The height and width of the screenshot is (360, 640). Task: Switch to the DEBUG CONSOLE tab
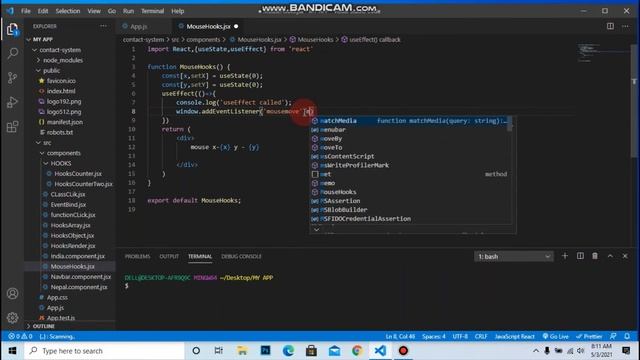(x=241, y=256)
